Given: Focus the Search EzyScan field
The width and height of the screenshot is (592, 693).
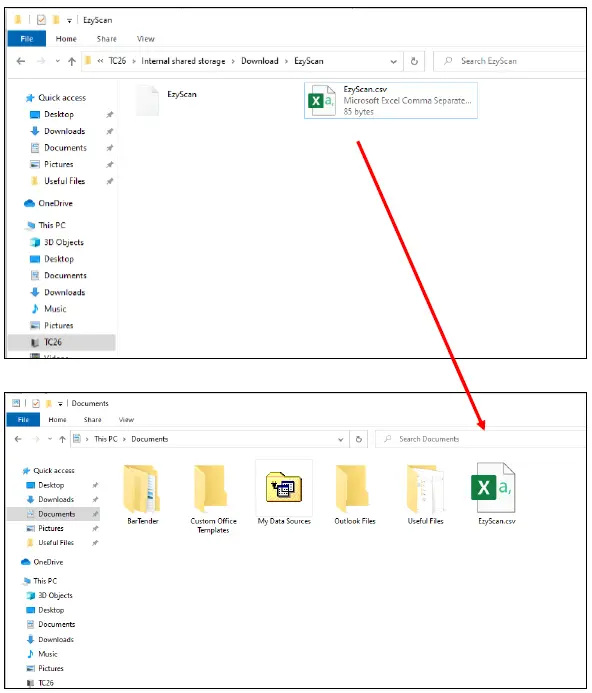Looking at the screenshot, I should 509,61.
